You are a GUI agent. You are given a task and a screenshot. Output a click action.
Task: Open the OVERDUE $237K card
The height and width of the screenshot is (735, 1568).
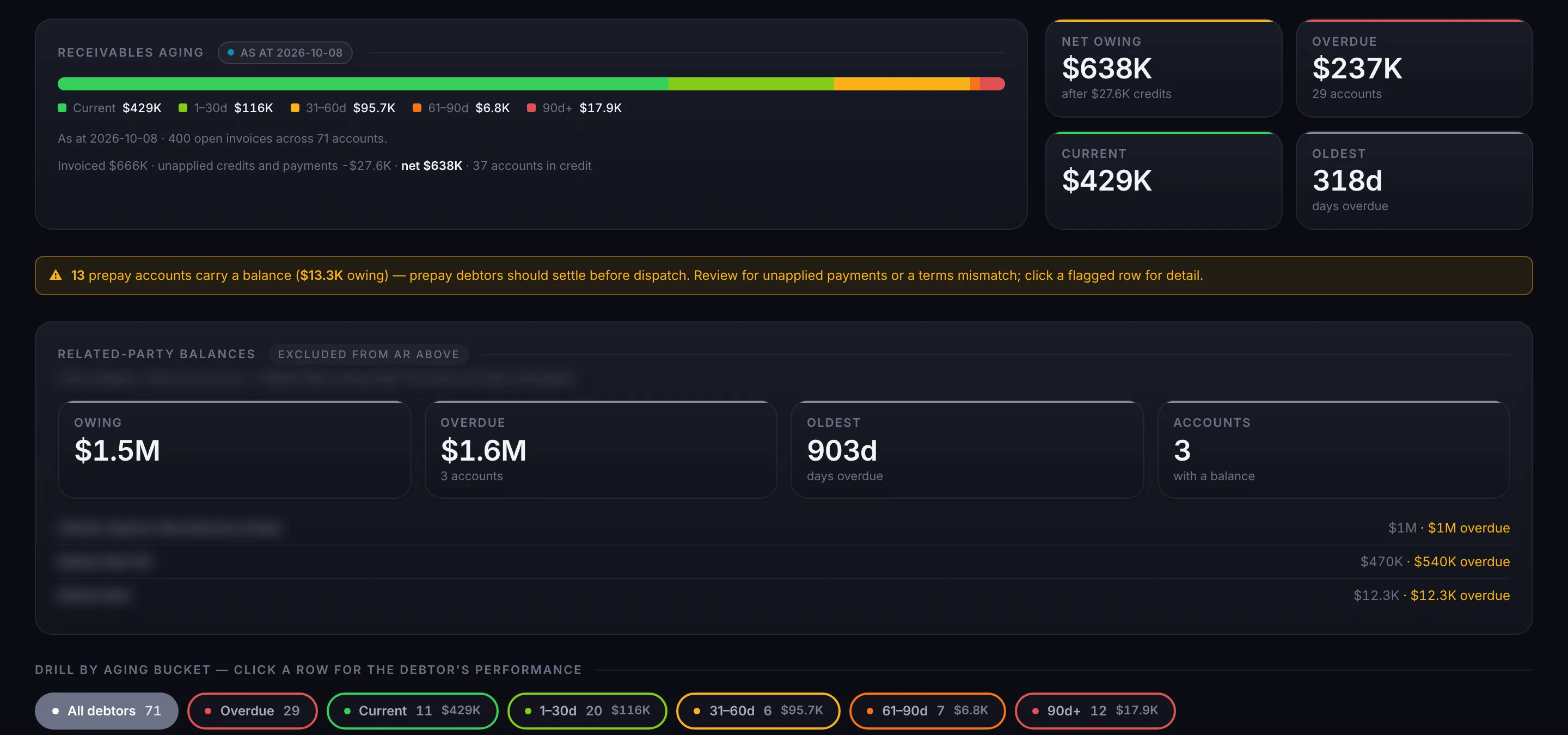(x=1414, y=68)
